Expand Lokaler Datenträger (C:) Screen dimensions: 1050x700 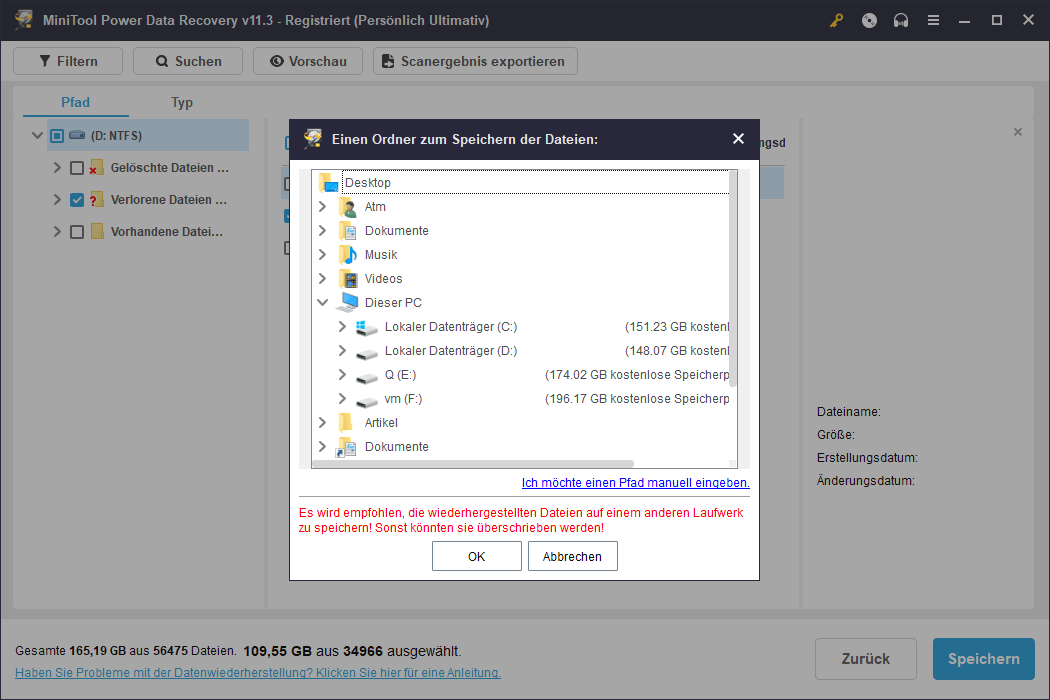344,326
